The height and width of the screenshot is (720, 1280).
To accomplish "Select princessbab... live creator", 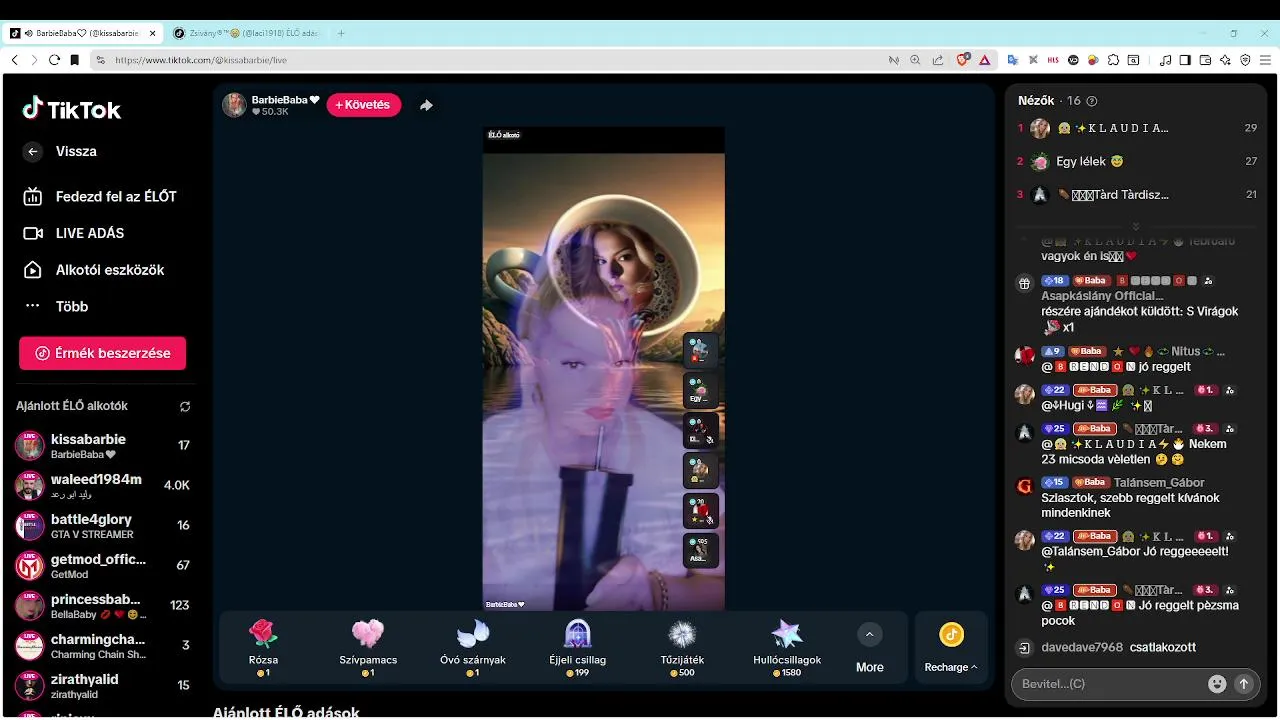I will (102, 606).
